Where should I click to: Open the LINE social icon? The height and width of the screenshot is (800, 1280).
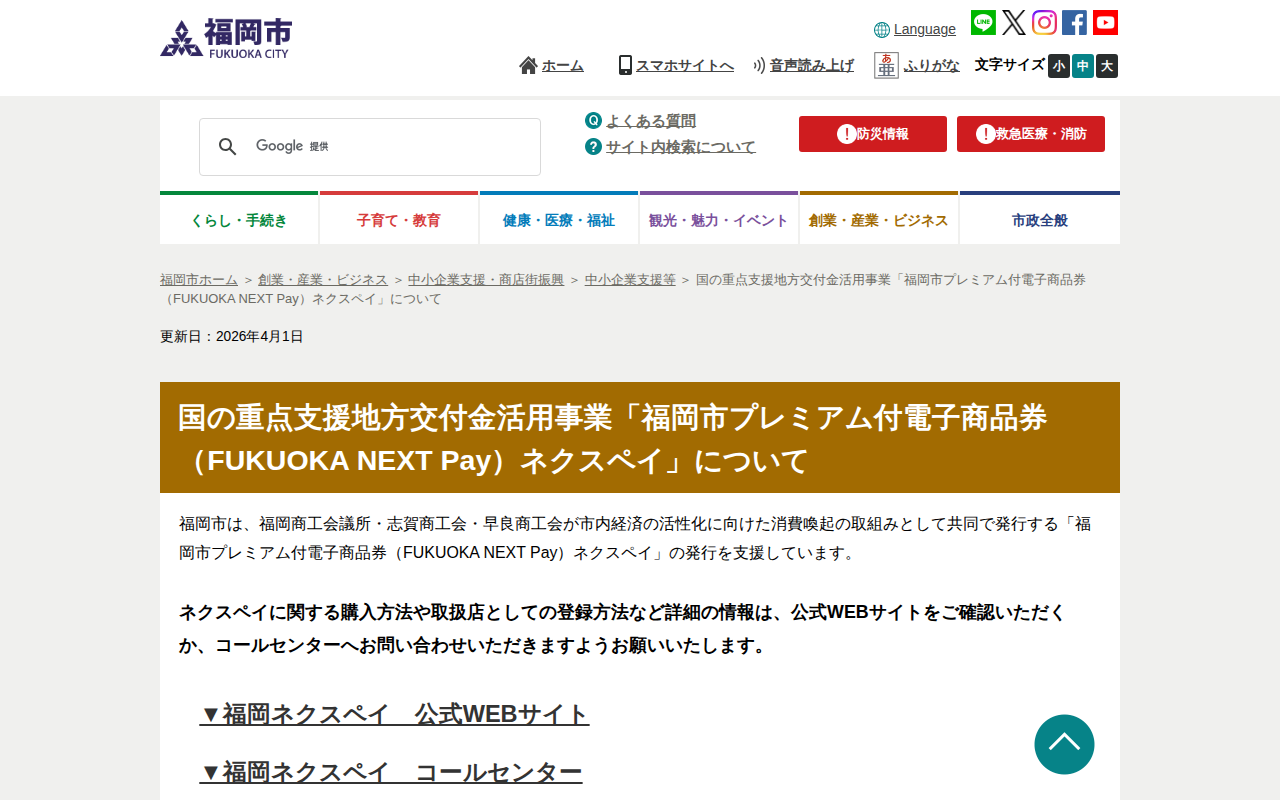(983, 22)
